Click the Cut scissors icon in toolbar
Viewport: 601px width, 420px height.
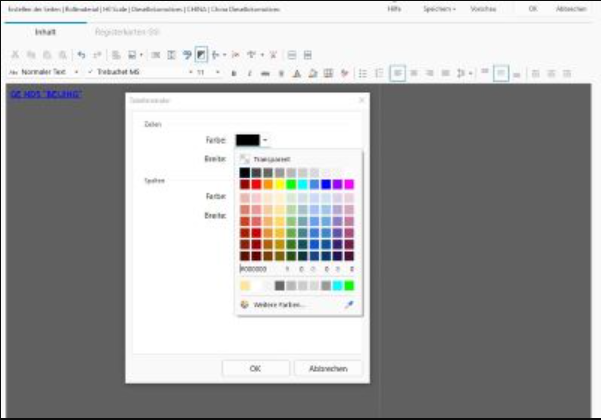(14, 54)
